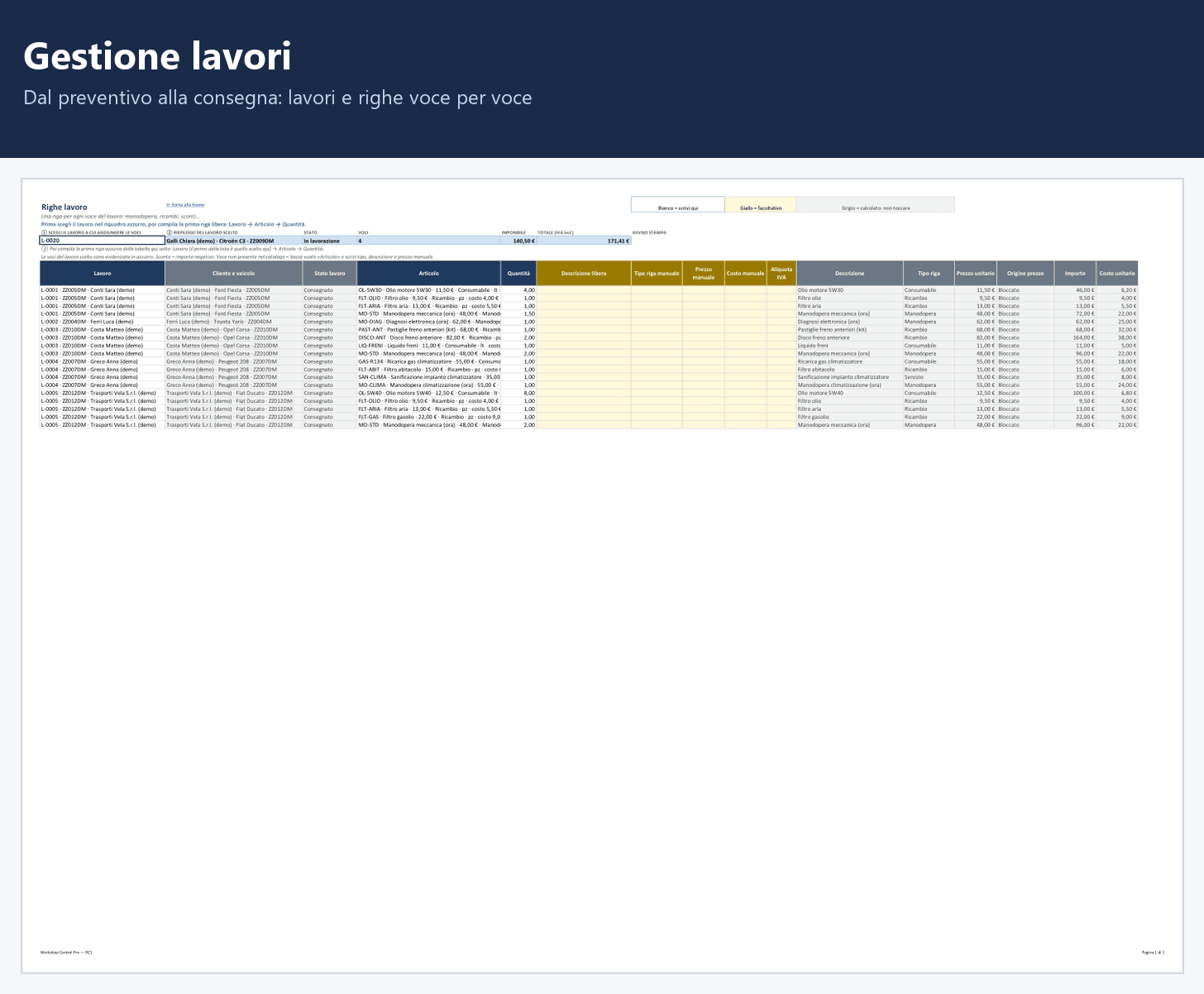Click the "Descrizione libera" column header
1204x994 pixels.
coord(584,273)
